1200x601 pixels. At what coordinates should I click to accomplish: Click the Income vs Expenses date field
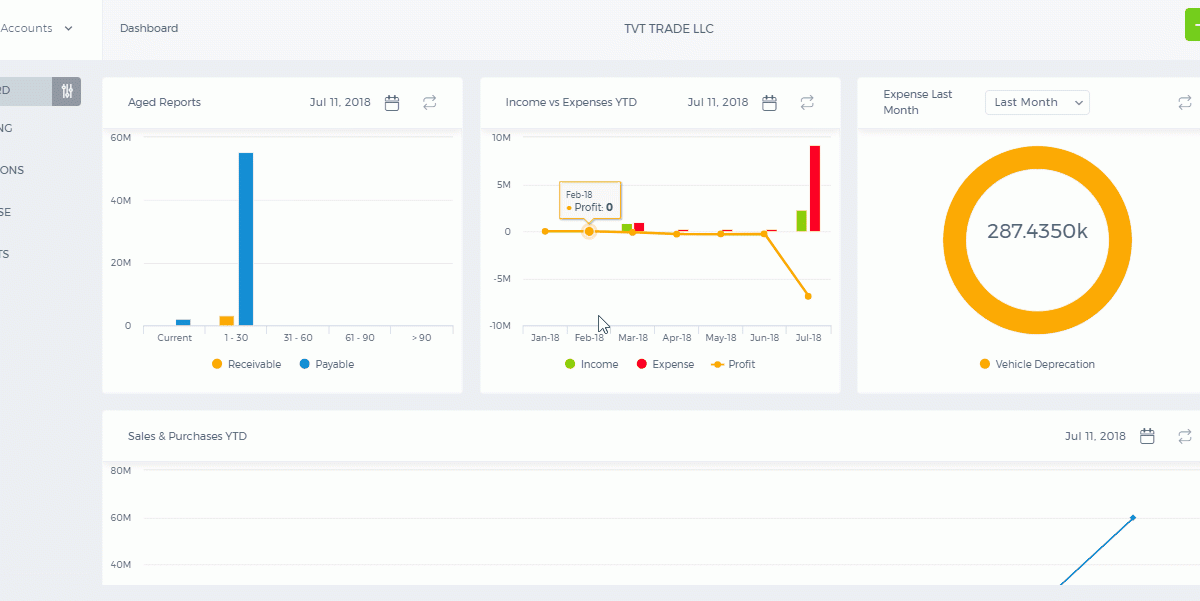pyautogui.click(x=718, y=102)
